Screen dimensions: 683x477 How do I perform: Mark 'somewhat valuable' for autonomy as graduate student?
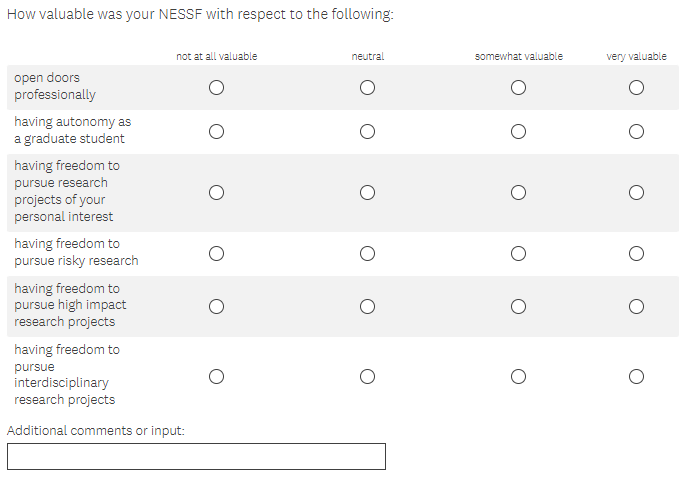coord(518,131)
